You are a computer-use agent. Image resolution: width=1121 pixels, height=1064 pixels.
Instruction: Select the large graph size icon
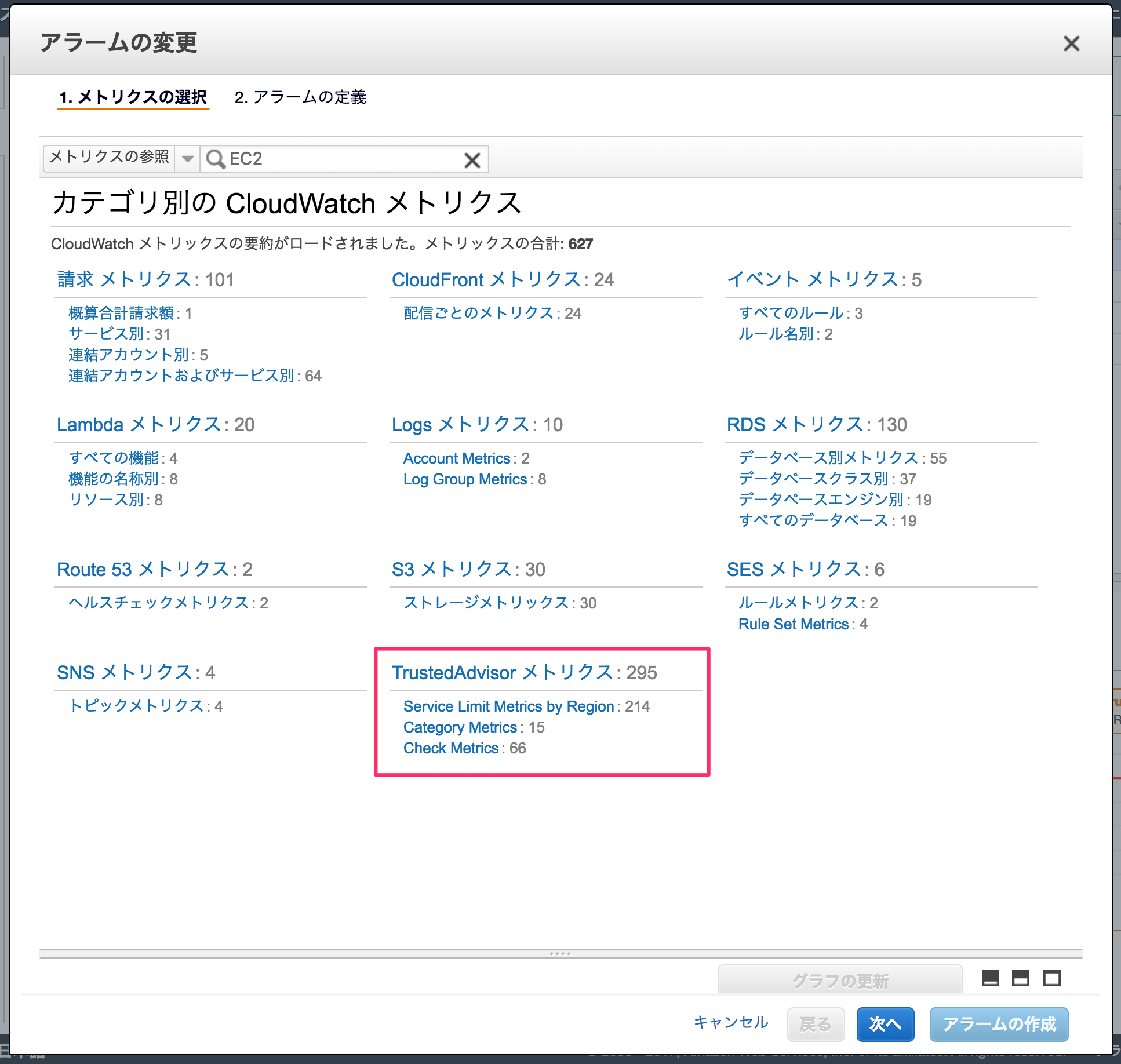pos(1051,979)
